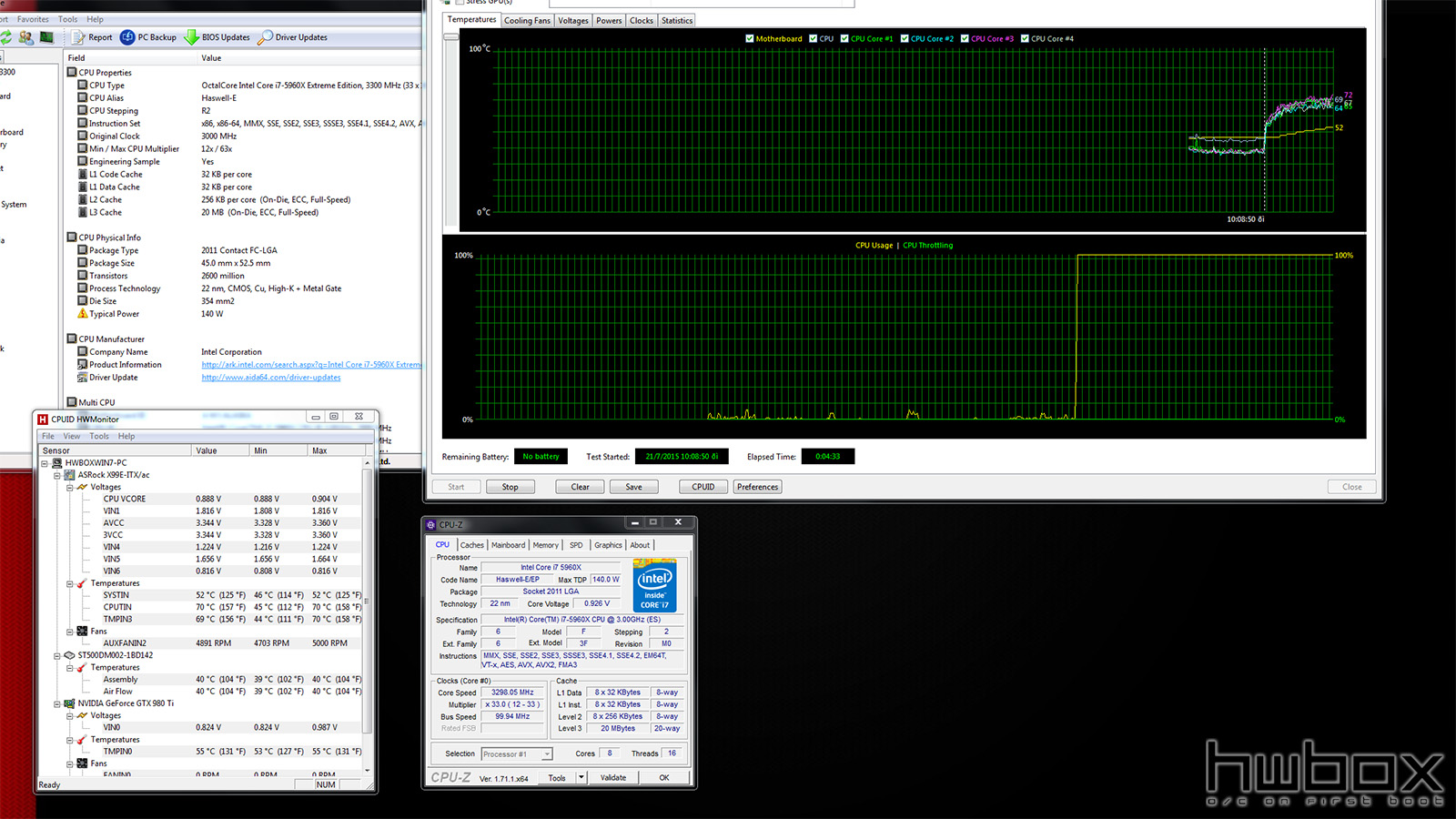This screenshot has height=819, width=1456.
Task: Select the NVIDIA GeForce GTX 980 Ti icon
Action: tap(70, 703)
